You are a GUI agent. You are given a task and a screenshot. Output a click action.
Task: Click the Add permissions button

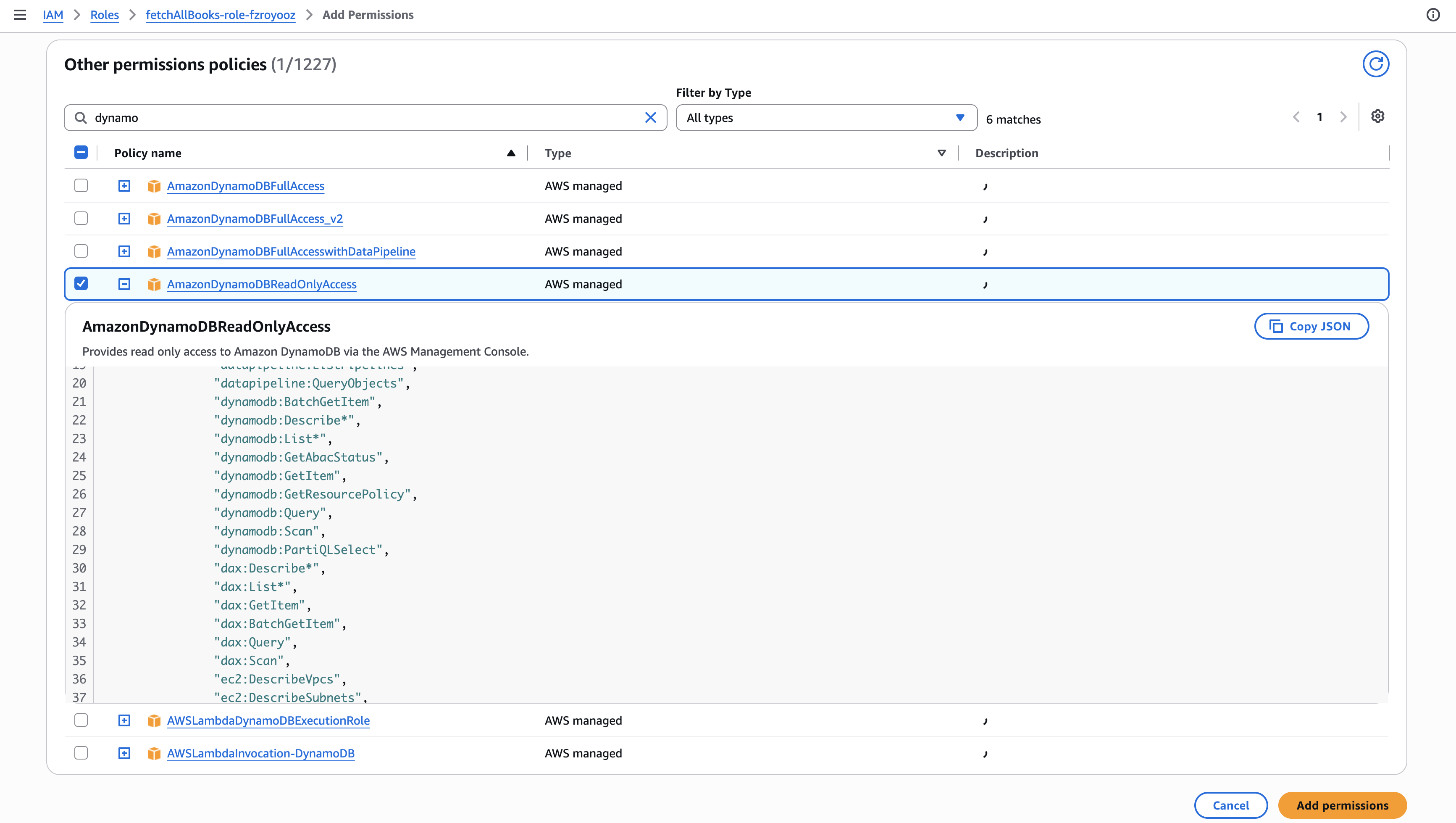pos(1343,805)
